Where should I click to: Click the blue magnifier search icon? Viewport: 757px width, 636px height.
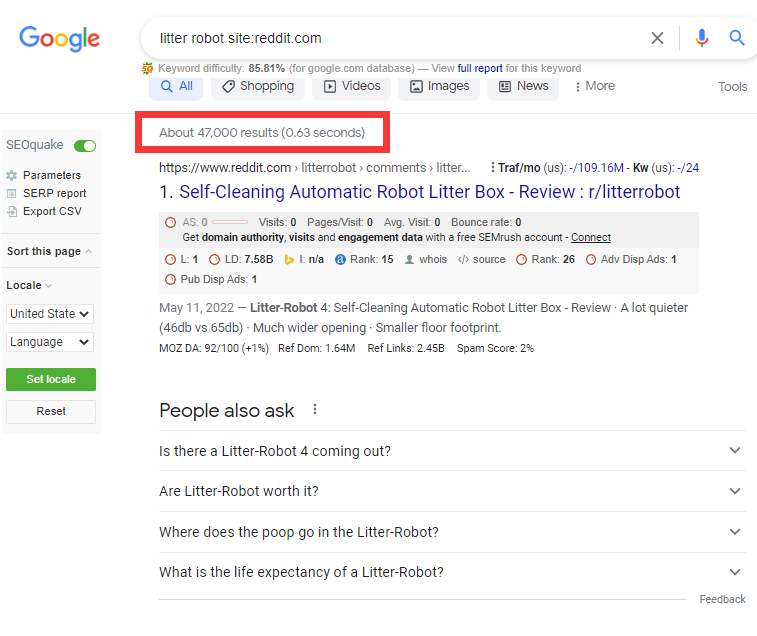737,38
